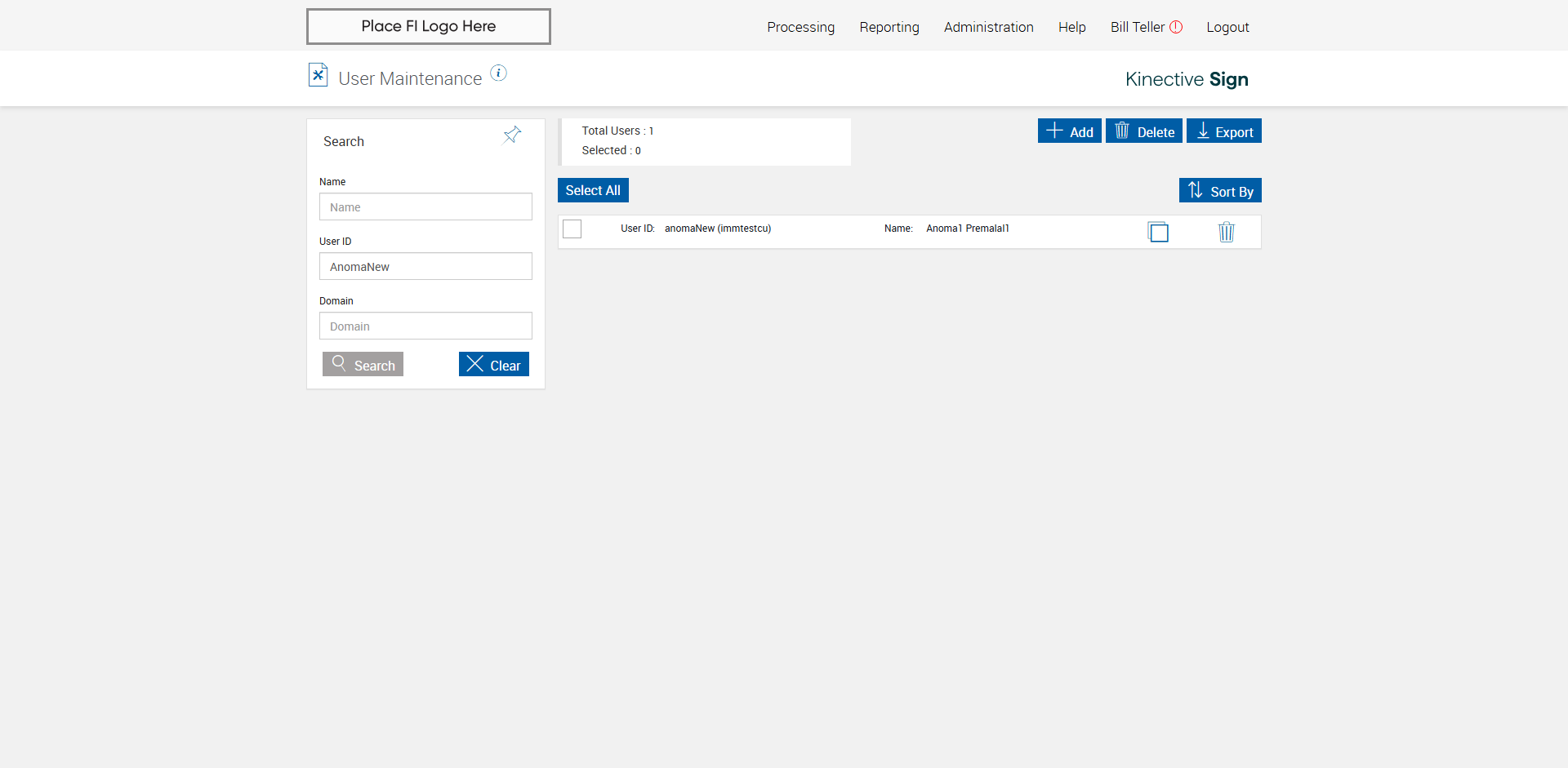The height and width of the screenshot is (768, 1568).
Task: Click the Delete button in the toolbar
Action: [1144, 131]
